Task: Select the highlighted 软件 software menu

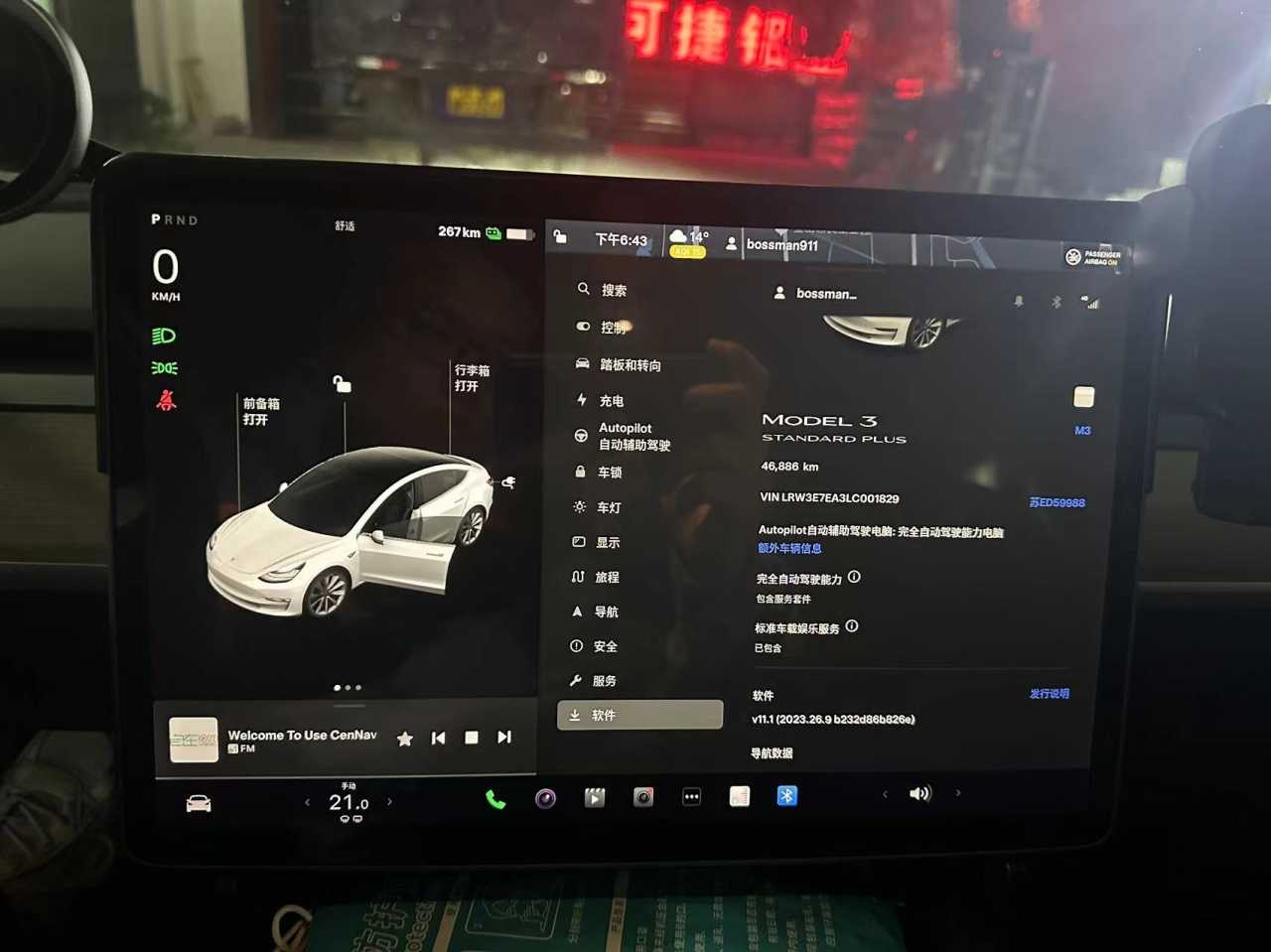Action: point(640,715)
